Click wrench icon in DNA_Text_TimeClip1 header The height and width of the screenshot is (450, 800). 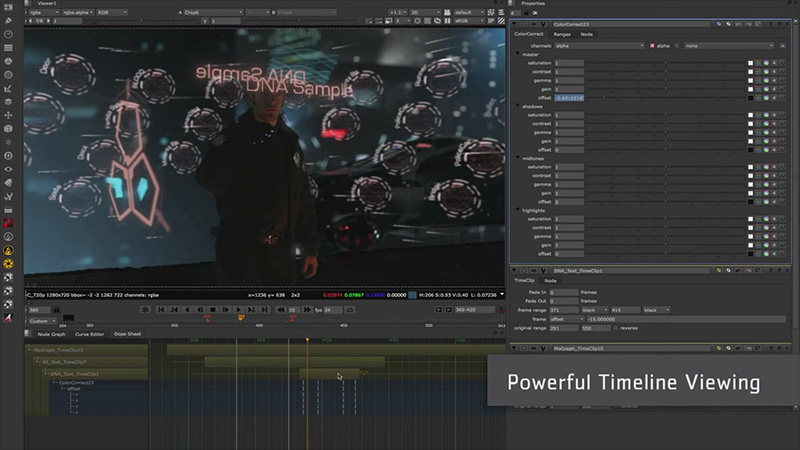[x=543, y=270]
